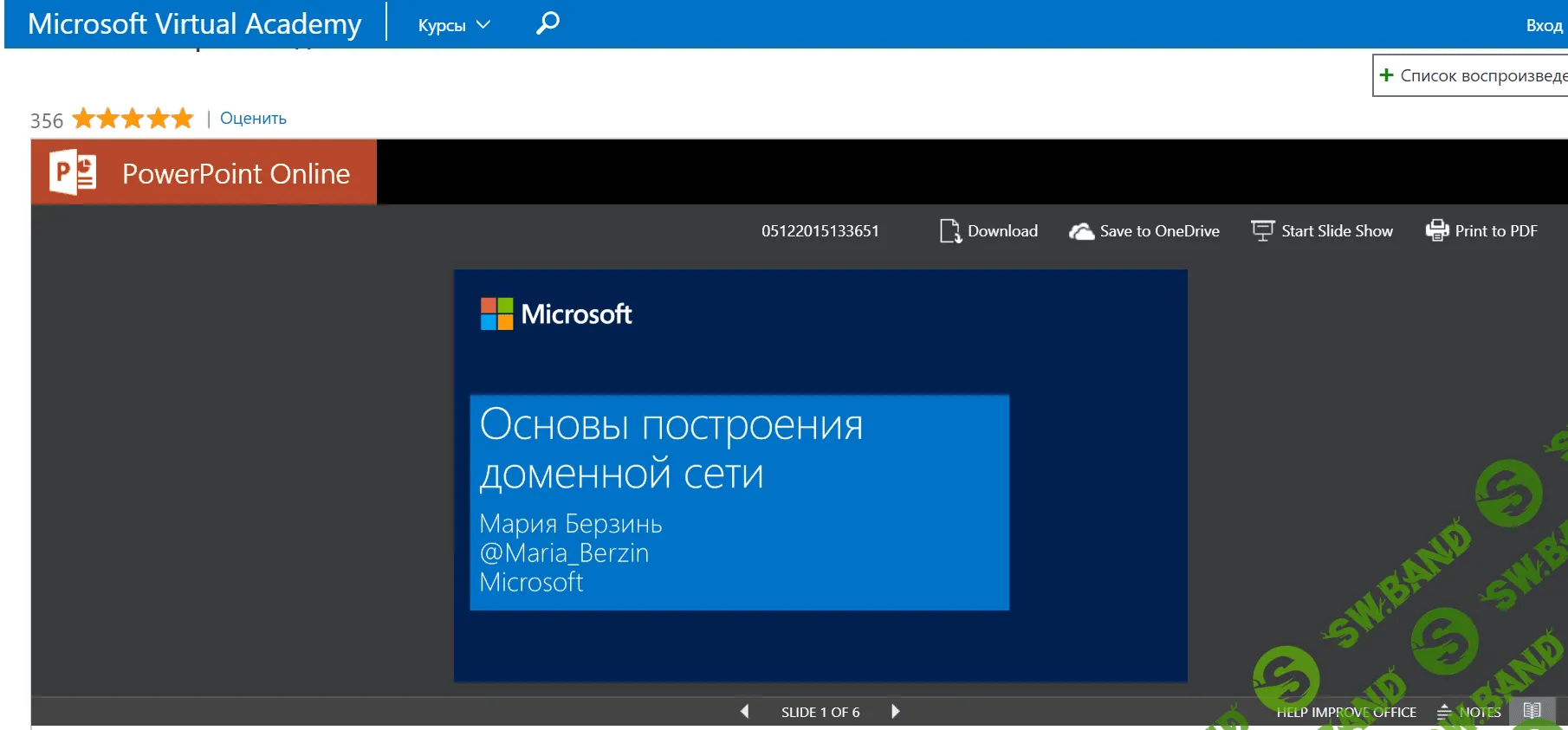Click the magnifying glass search icon
Image resolution: width=1568 pixels, height=730 pixels.
548,23
